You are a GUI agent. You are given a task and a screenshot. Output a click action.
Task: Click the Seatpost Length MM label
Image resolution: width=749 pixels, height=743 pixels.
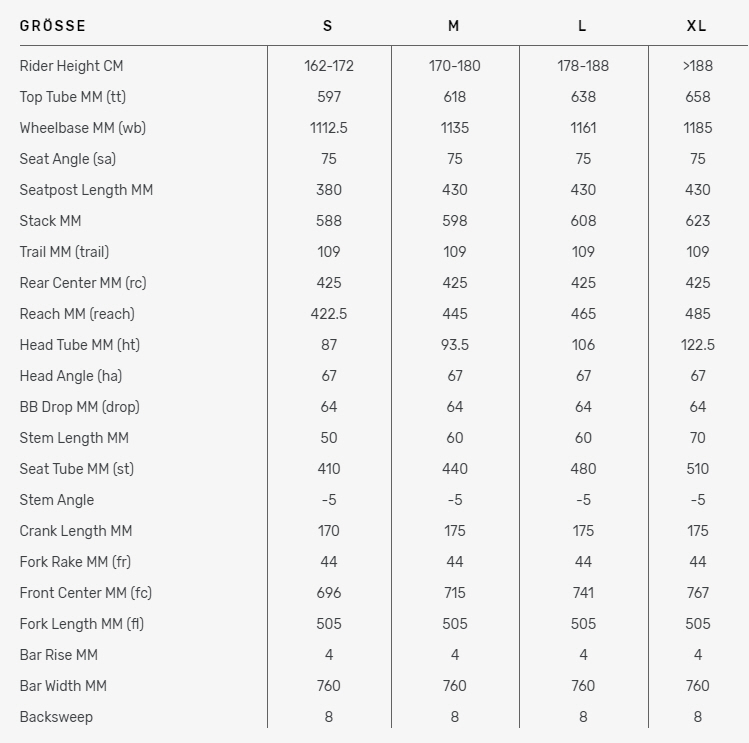(86, 190)
